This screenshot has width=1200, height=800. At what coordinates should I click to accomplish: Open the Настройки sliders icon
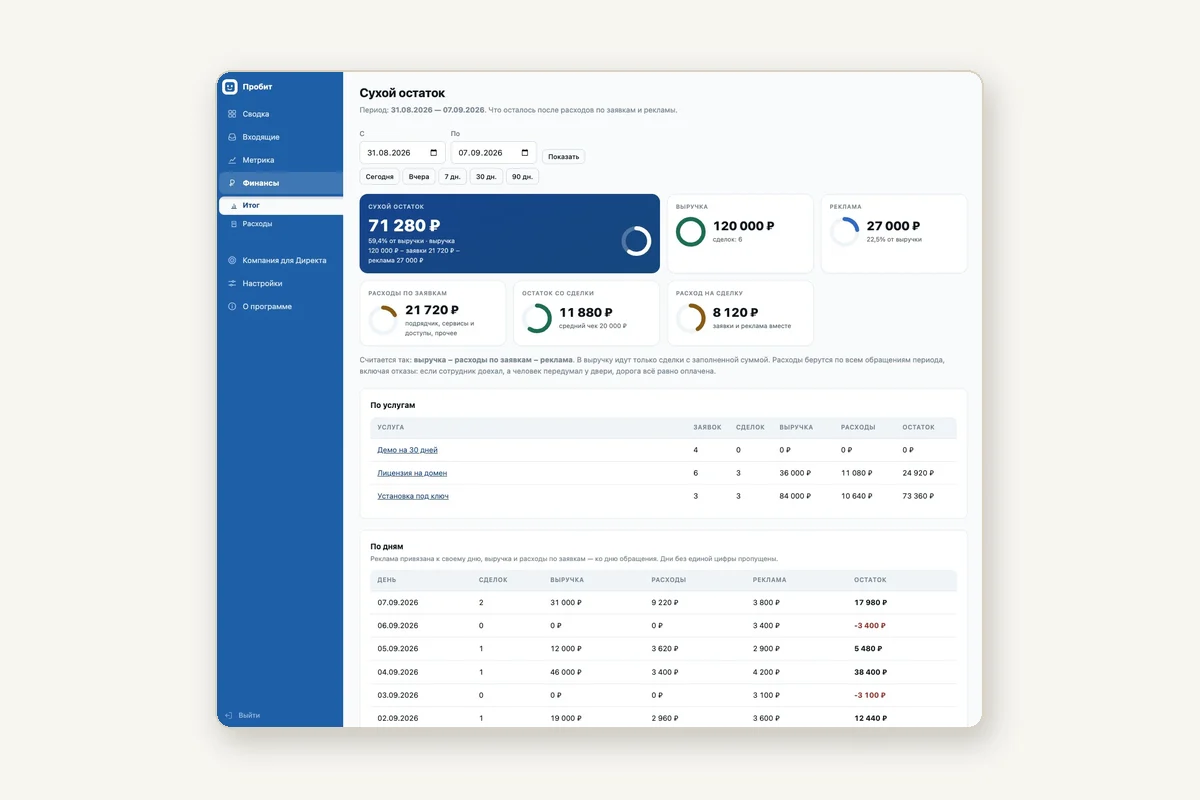232,283
